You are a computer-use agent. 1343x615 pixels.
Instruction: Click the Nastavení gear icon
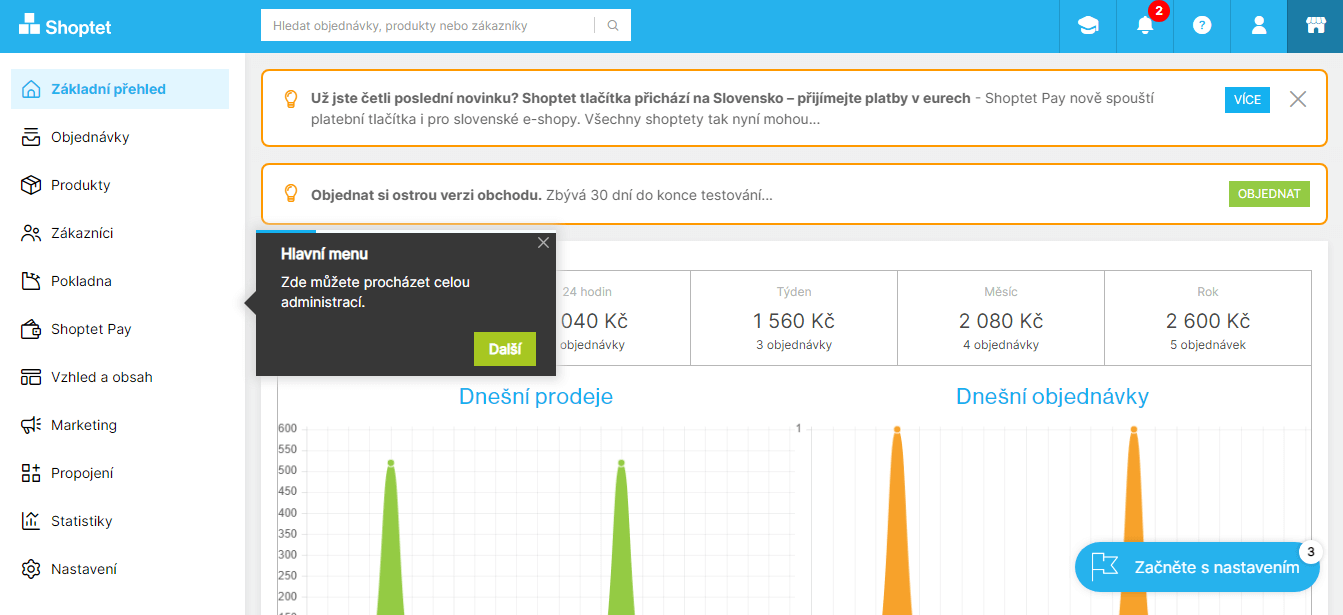click(31, 569)
